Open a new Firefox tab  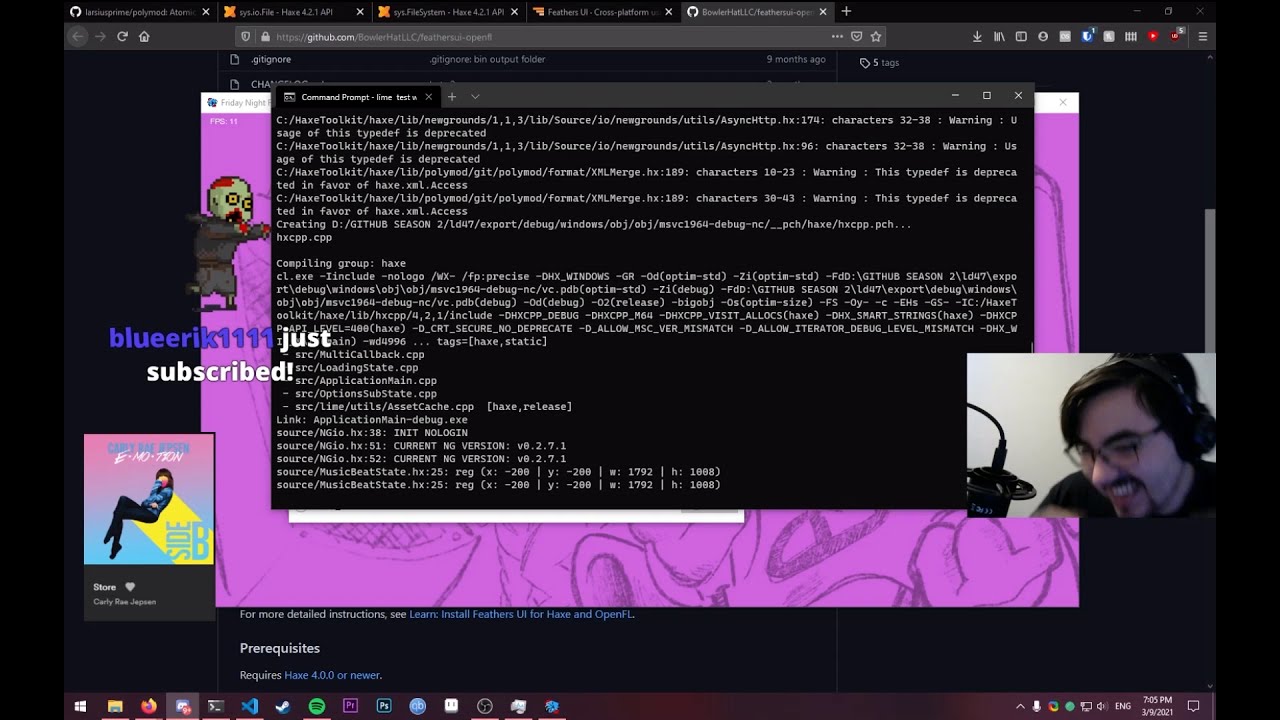coord(846,12)
